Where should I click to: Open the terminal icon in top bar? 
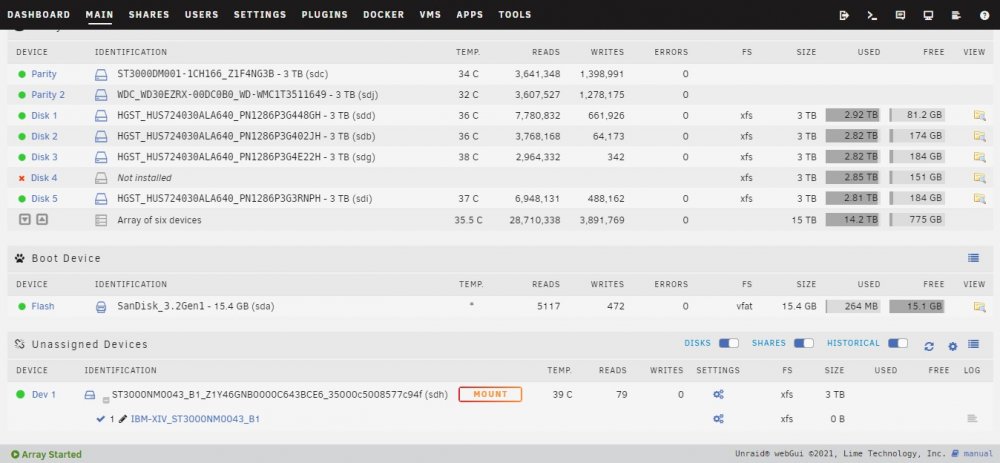pyautogui.click(x=872, y=15)
